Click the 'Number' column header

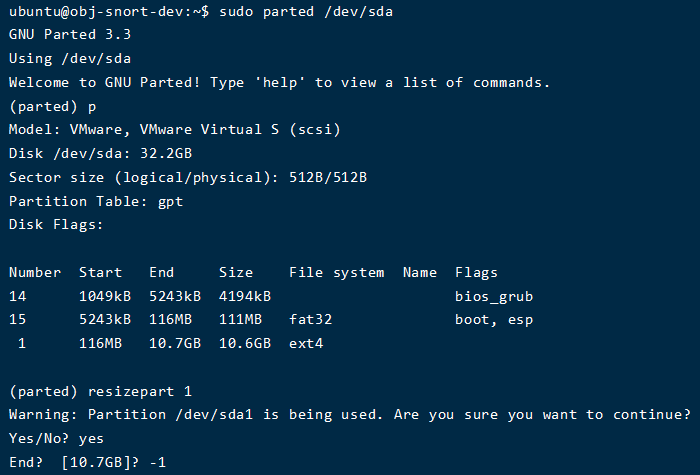35,272
